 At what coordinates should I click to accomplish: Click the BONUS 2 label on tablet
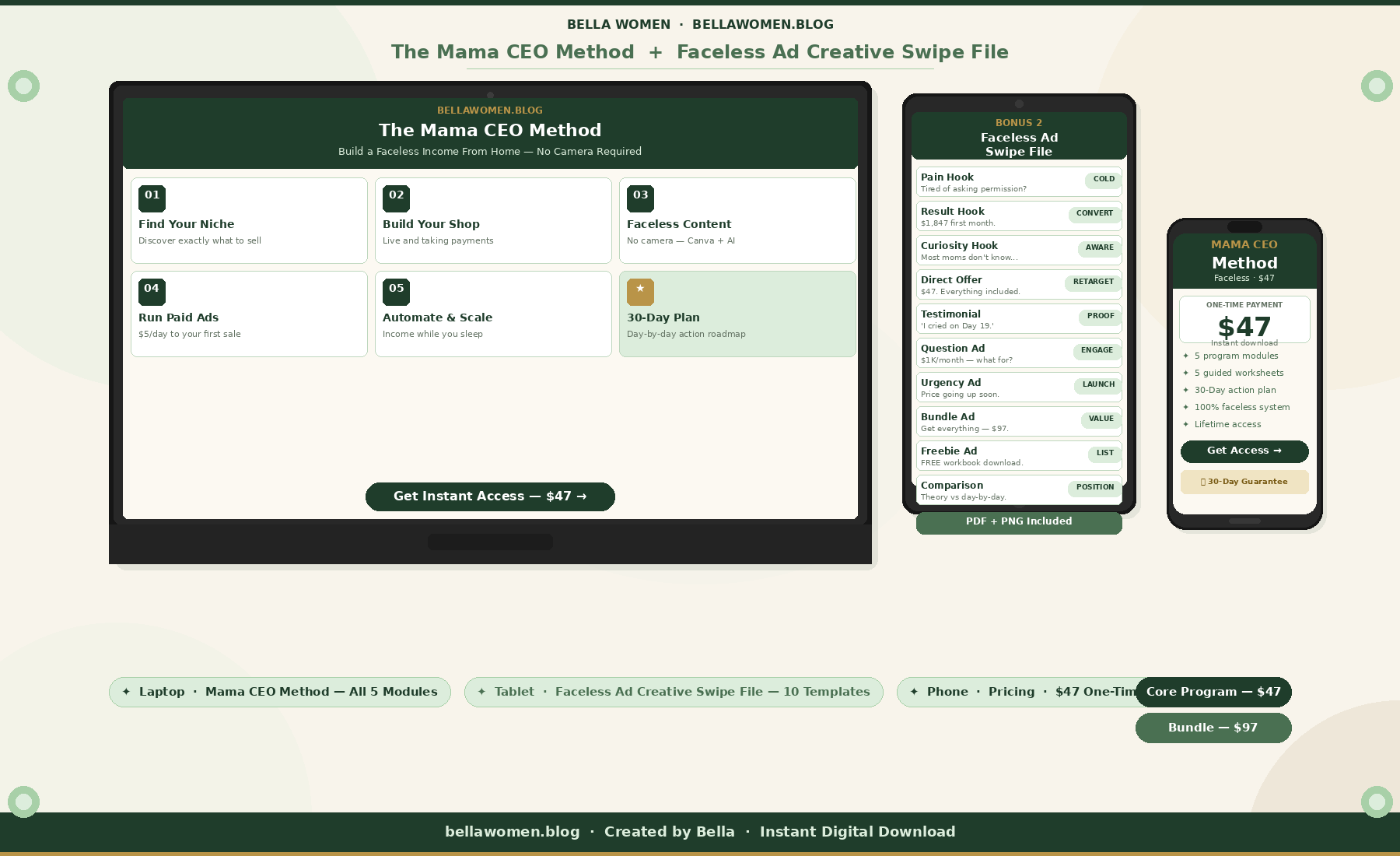click(1019, 123)
